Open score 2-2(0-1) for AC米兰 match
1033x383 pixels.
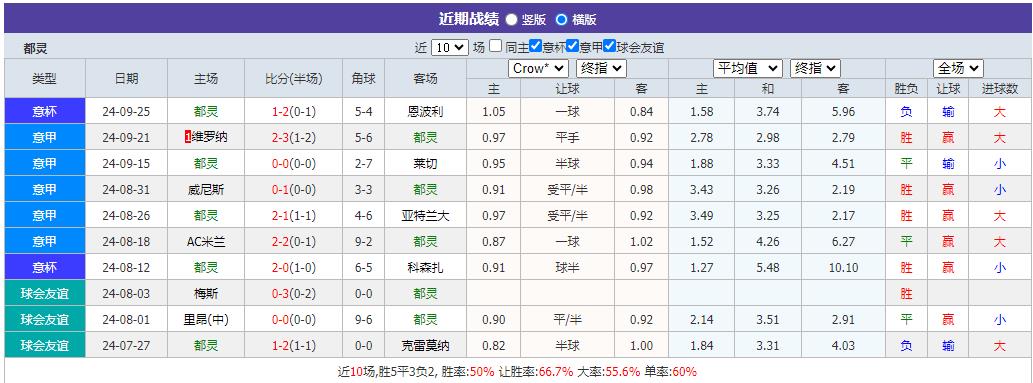point(294,242)
